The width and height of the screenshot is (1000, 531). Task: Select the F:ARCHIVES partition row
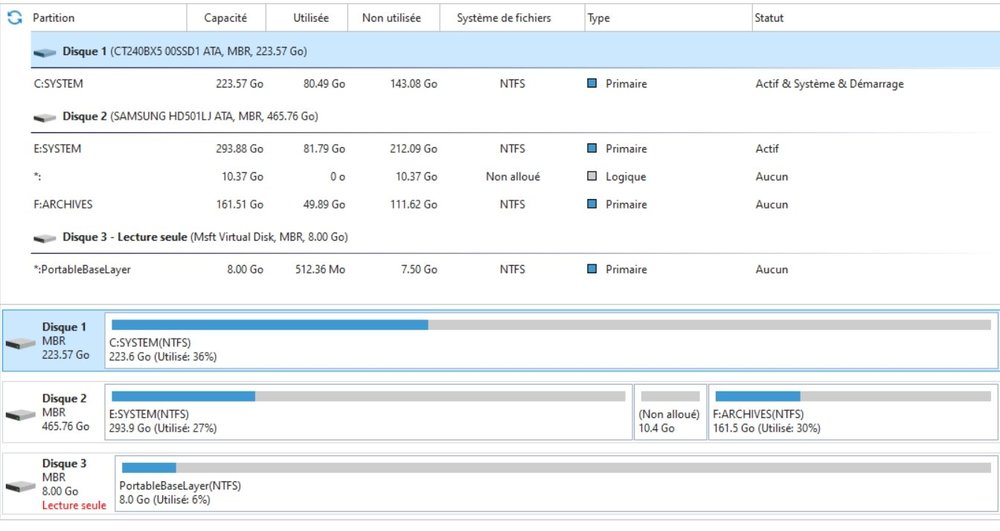pos(61,204)
